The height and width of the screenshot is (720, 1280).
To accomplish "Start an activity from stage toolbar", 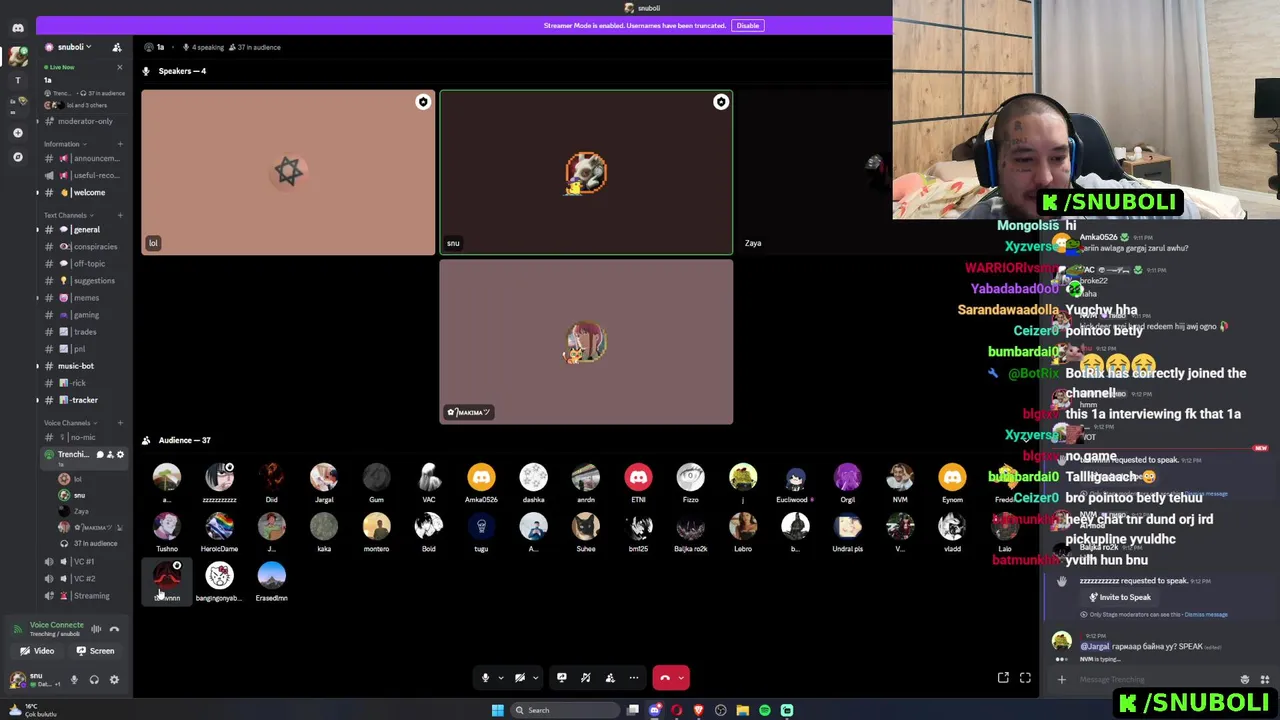I will click(586, 678).
